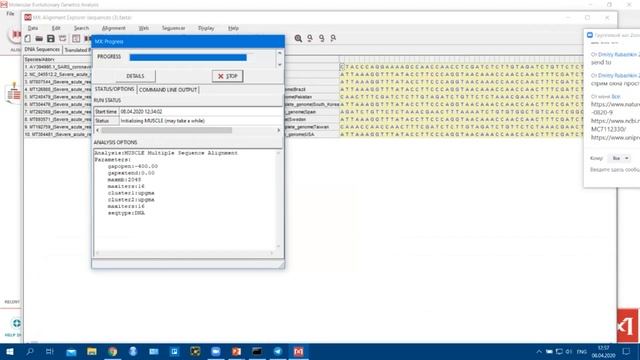Image resolution: width=640 pixels, height=360 pixels.
Task: Click the 'gapopen:-400.00' parameter line
Action: 133,167
